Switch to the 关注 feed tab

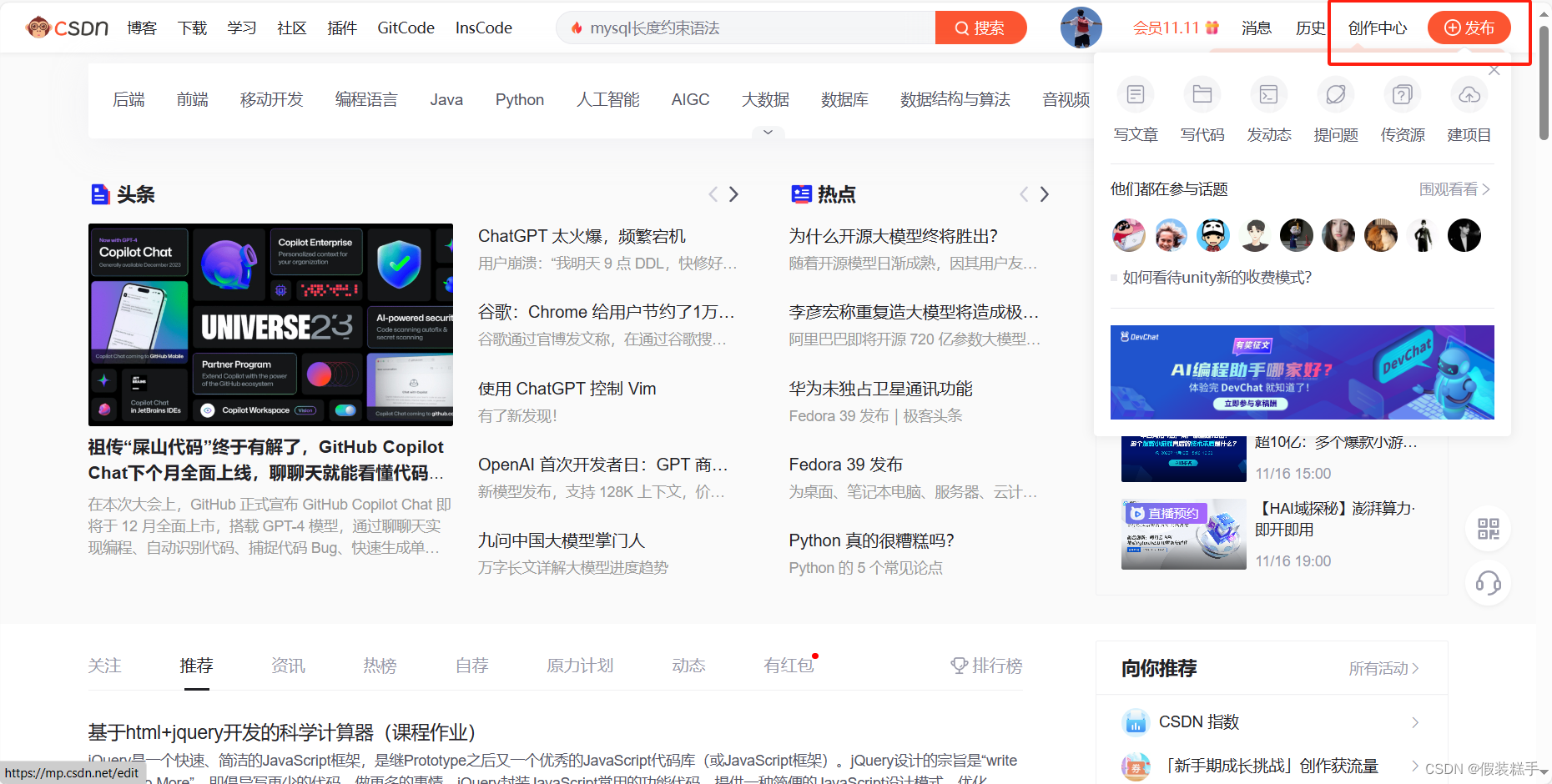[105, 666]
